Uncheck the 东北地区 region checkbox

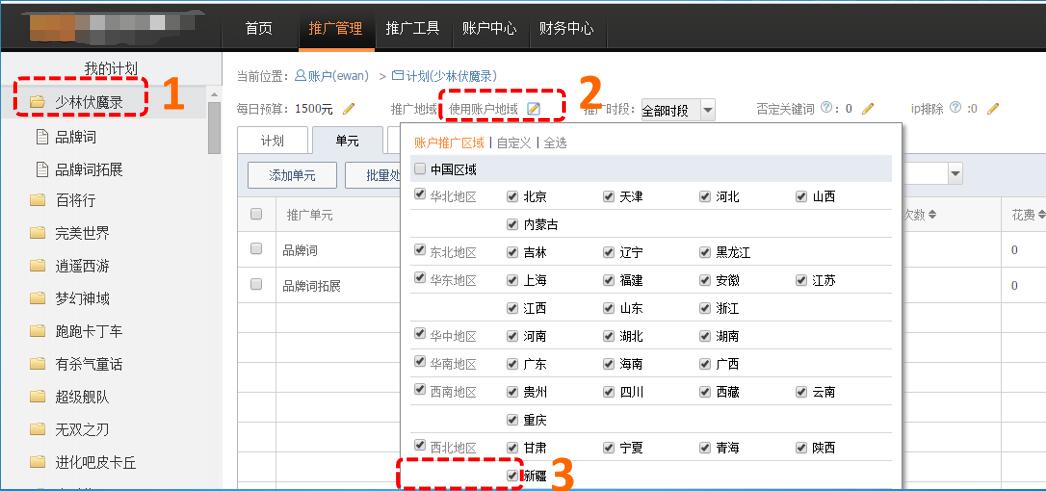[420, 250]
